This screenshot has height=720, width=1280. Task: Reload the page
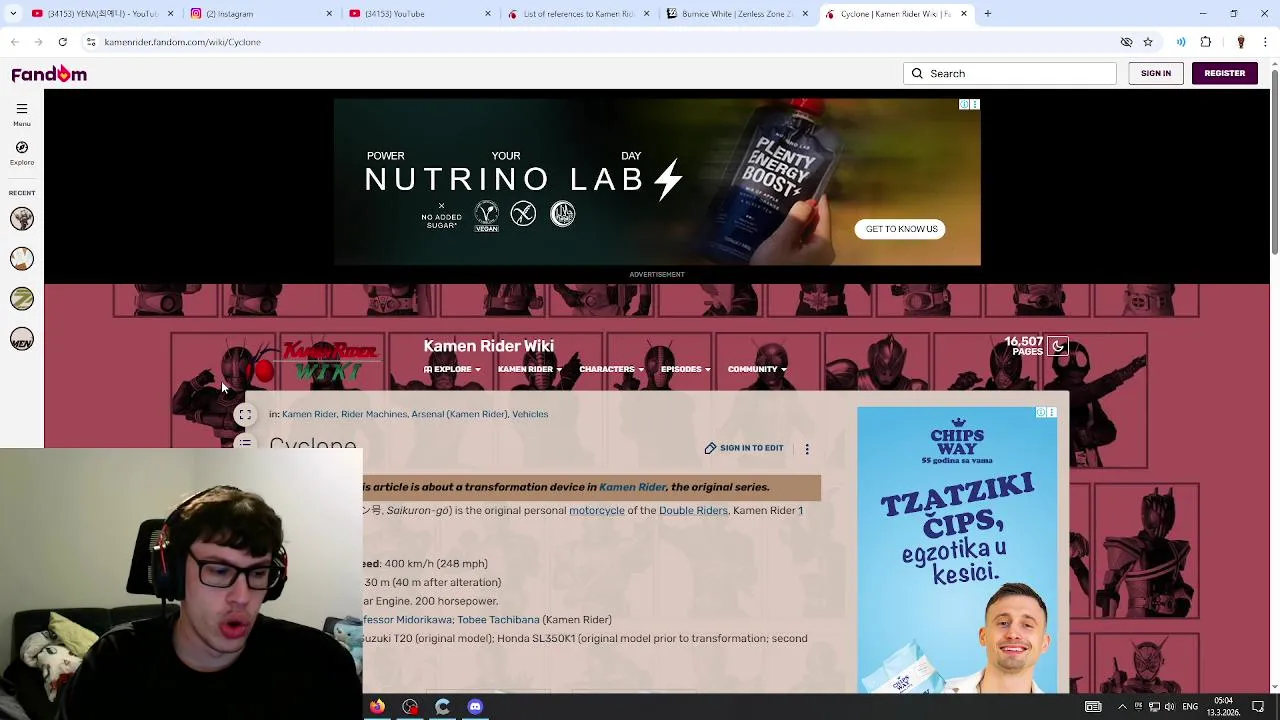(62, 42)
